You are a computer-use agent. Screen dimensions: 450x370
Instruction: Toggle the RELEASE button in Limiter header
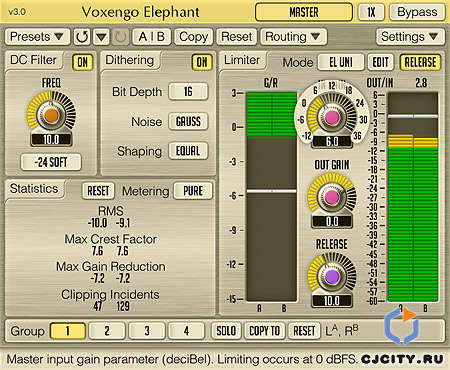tap(420, 62)
